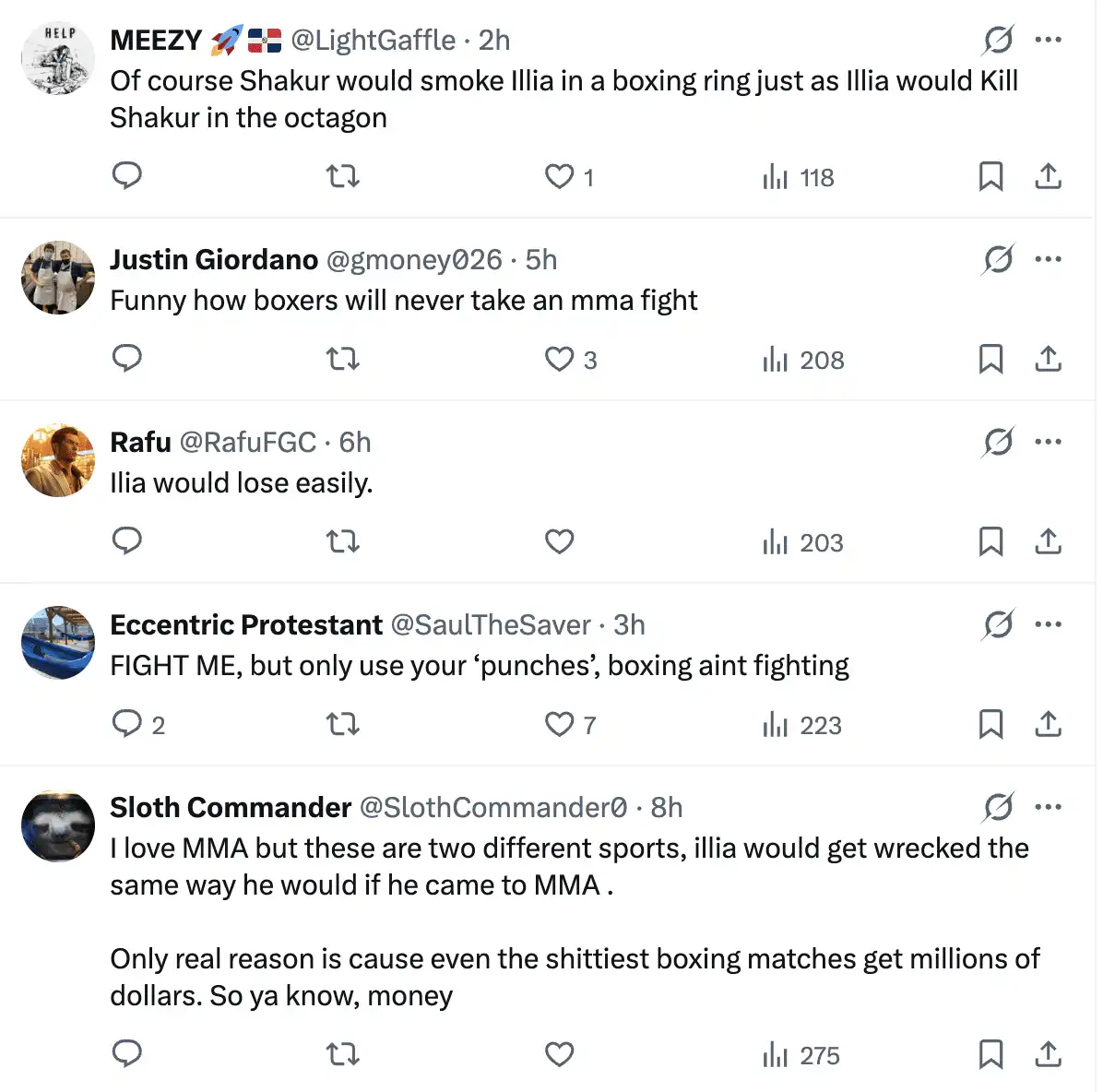Repost Sloth Commander's tweet
The width and height of the screenshot is (1103, 1092).
[343, 1053]
